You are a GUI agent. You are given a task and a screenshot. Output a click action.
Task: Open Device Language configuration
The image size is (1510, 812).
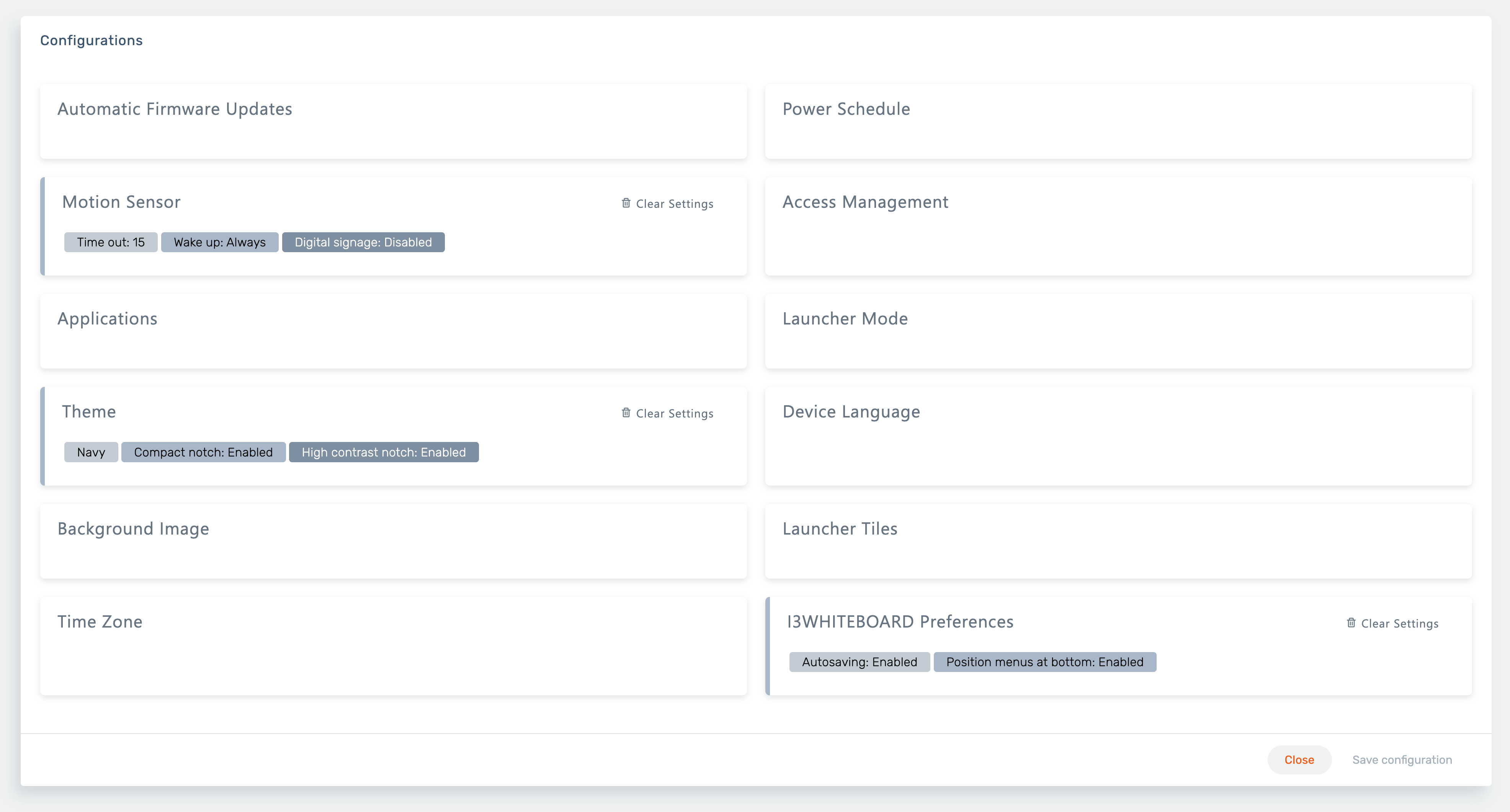[x=1118, y=436]
